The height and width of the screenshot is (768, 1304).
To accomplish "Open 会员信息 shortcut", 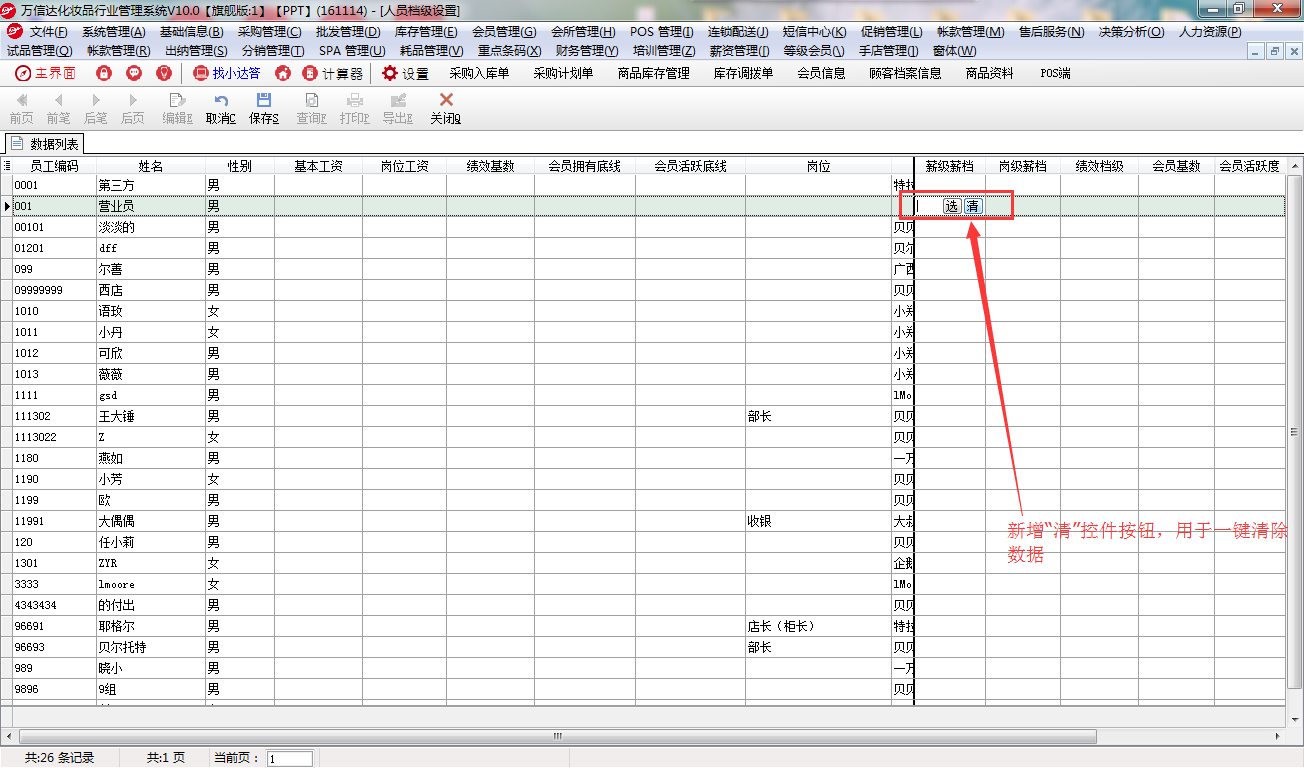I will click(x=821, y=73).
